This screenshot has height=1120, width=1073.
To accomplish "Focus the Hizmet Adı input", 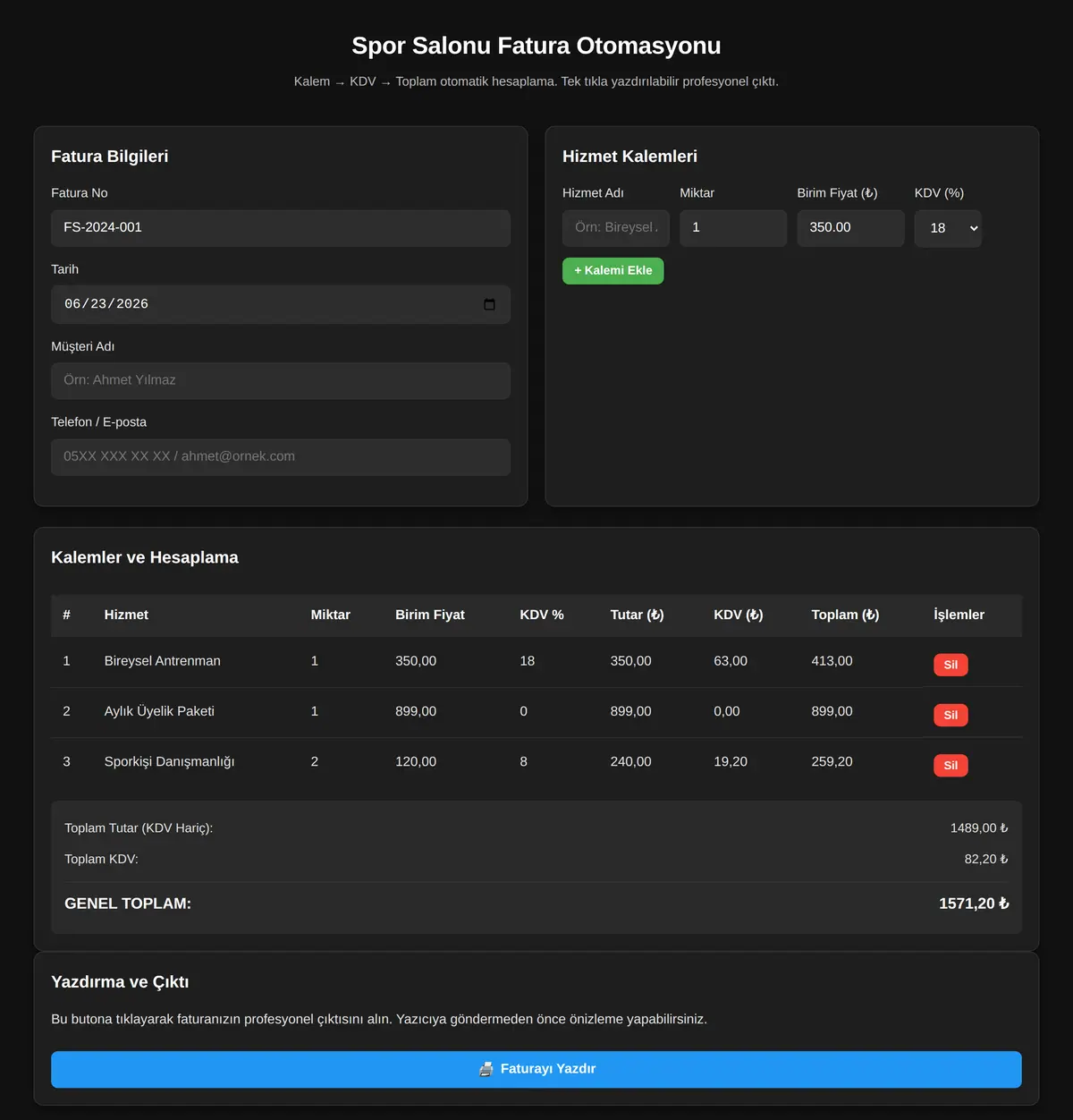I will pyautogui.click(x=616, y=228).
